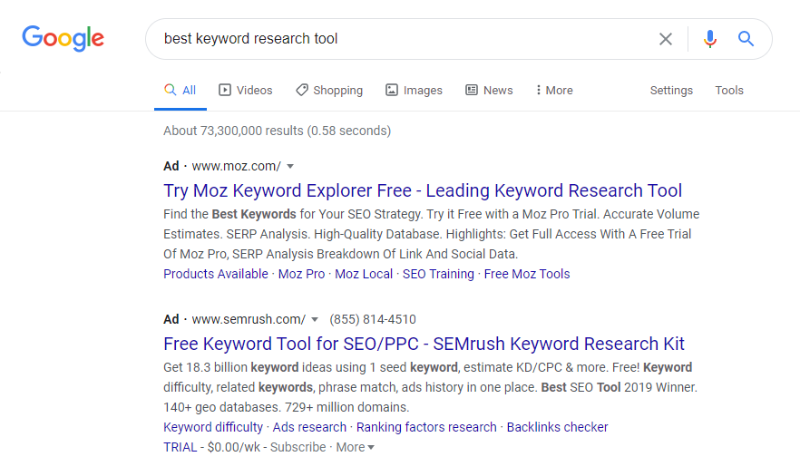Screen dimensions: 800x476
Task: Start voice search with the microphone icon
Action: 710,39
